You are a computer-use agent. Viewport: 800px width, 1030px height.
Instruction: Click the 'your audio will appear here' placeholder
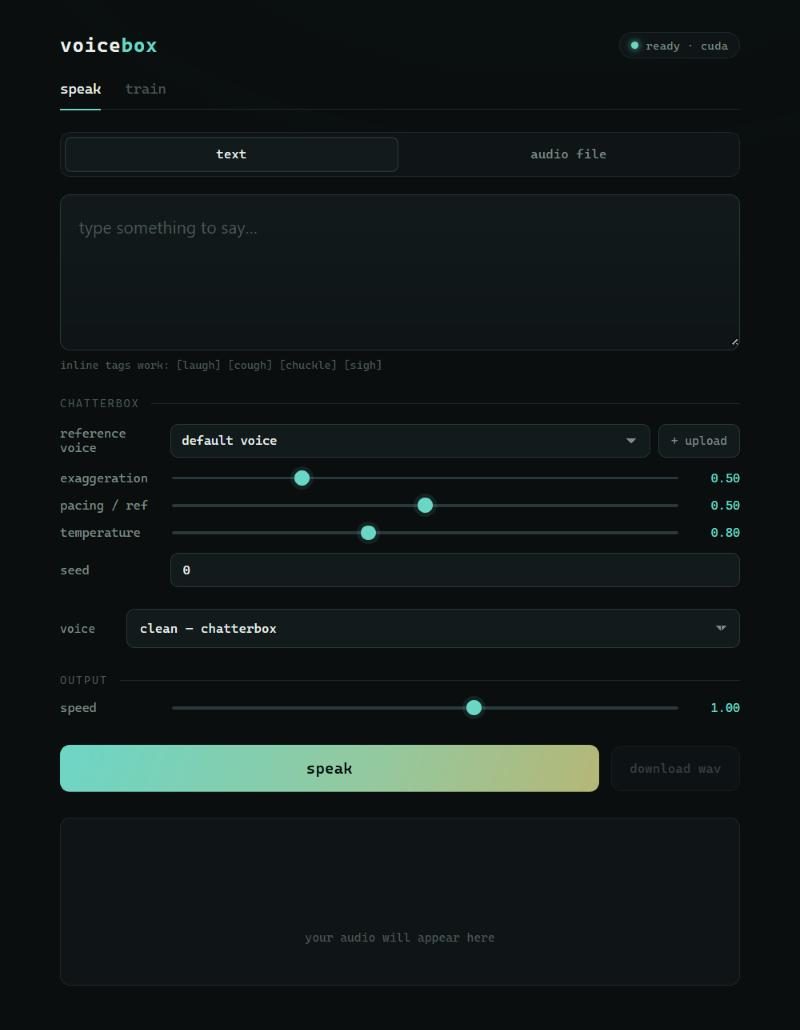tap(399, 937)
